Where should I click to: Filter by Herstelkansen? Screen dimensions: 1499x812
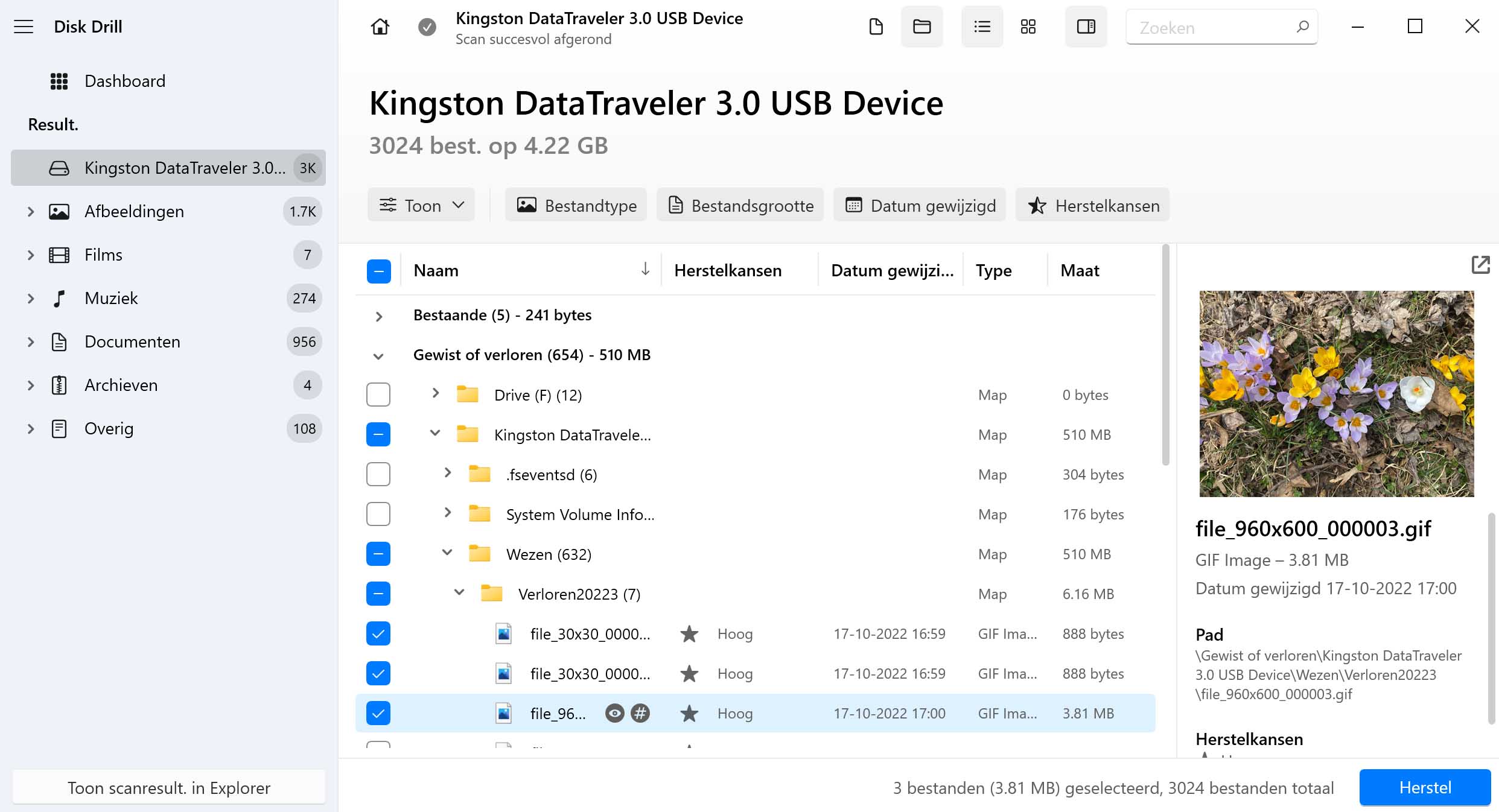click(x=1092, y=205)
